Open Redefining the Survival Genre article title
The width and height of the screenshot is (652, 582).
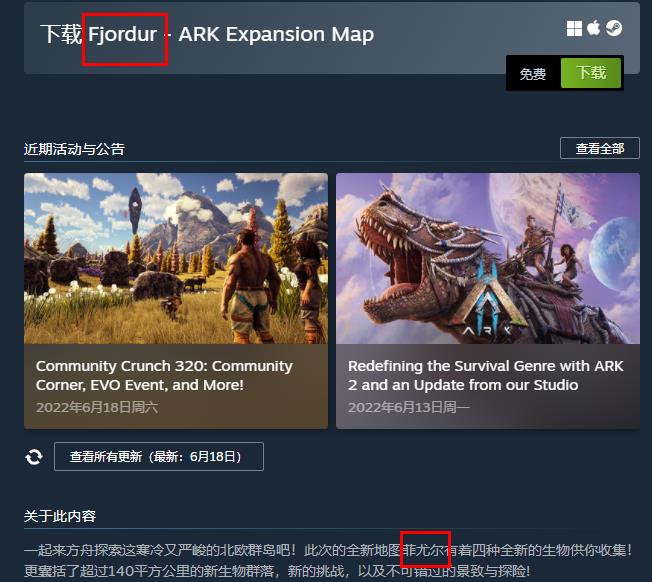point(486,375)
